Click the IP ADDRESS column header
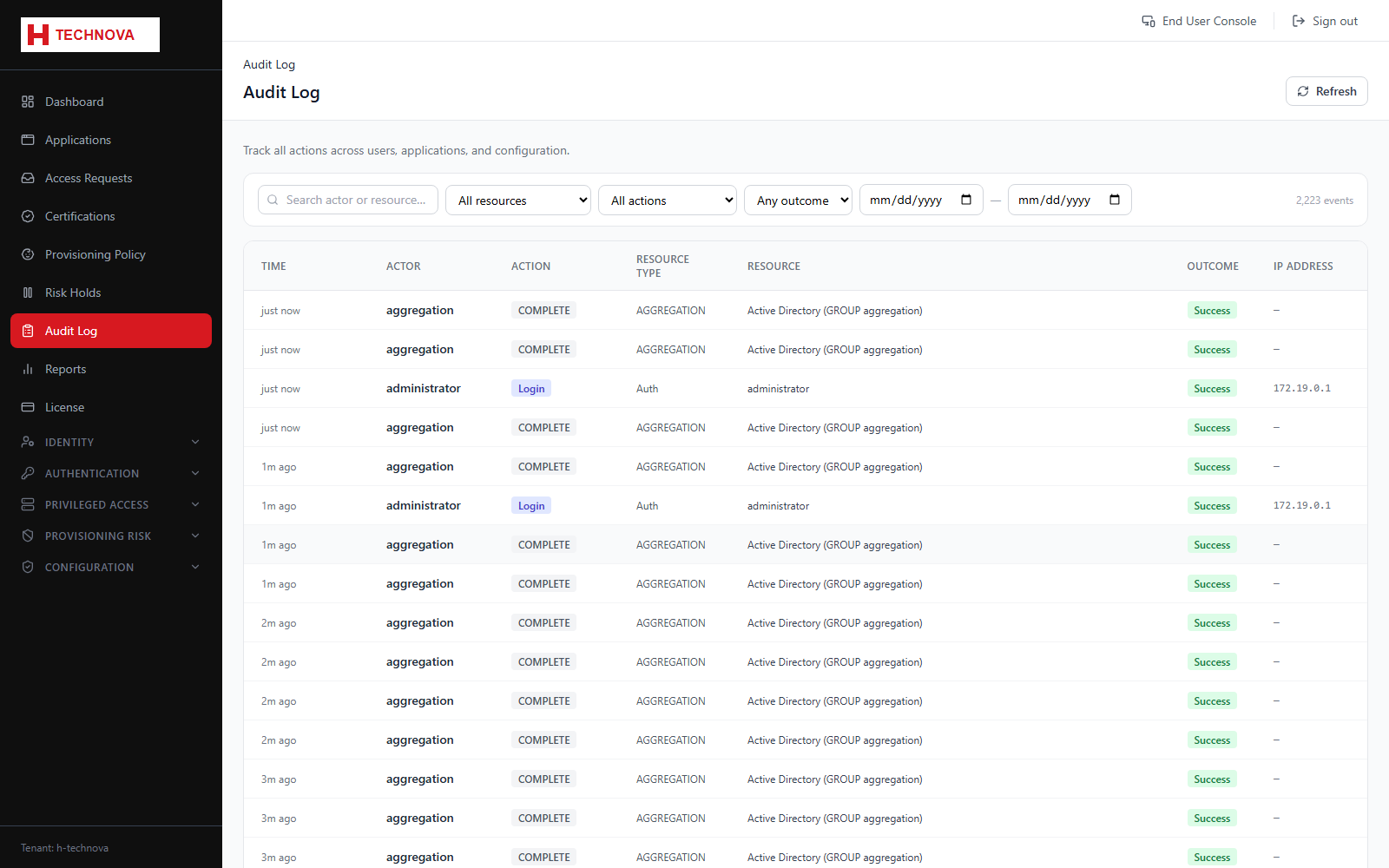The height and width of the screenshot is (868, 1389). coord(1303,266)
